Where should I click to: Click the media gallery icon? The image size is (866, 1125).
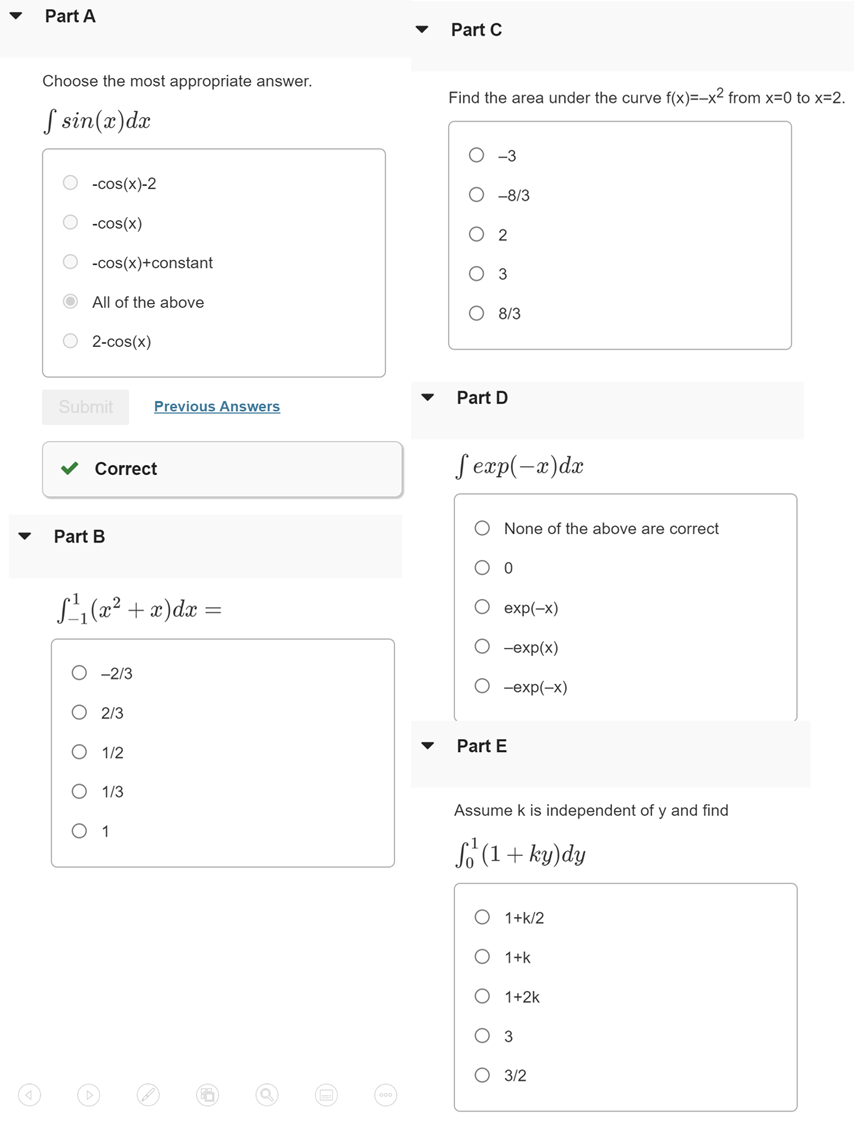[207, 1095]
